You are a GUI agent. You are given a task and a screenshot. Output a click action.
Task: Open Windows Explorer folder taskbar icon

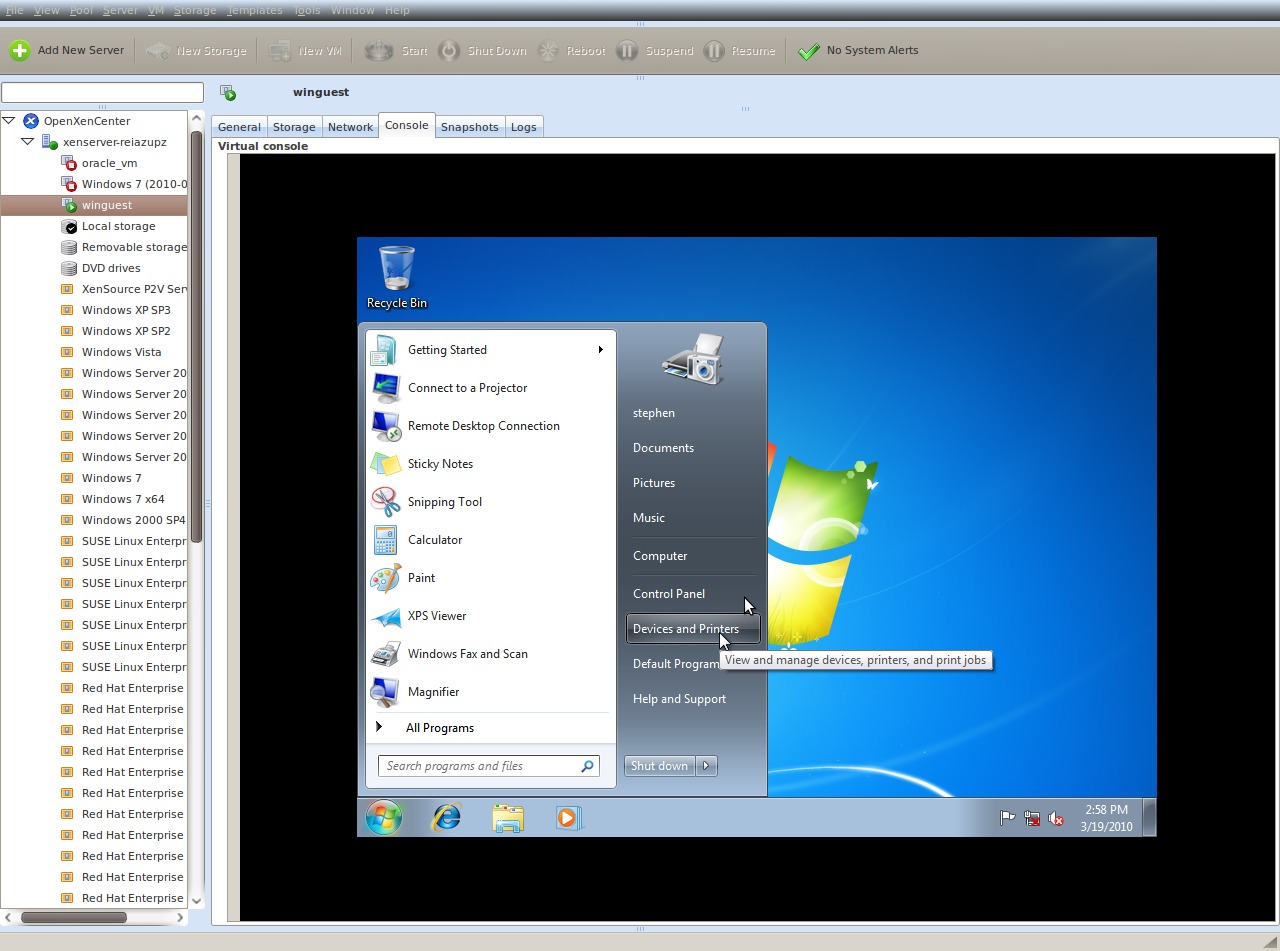[508, 817]
